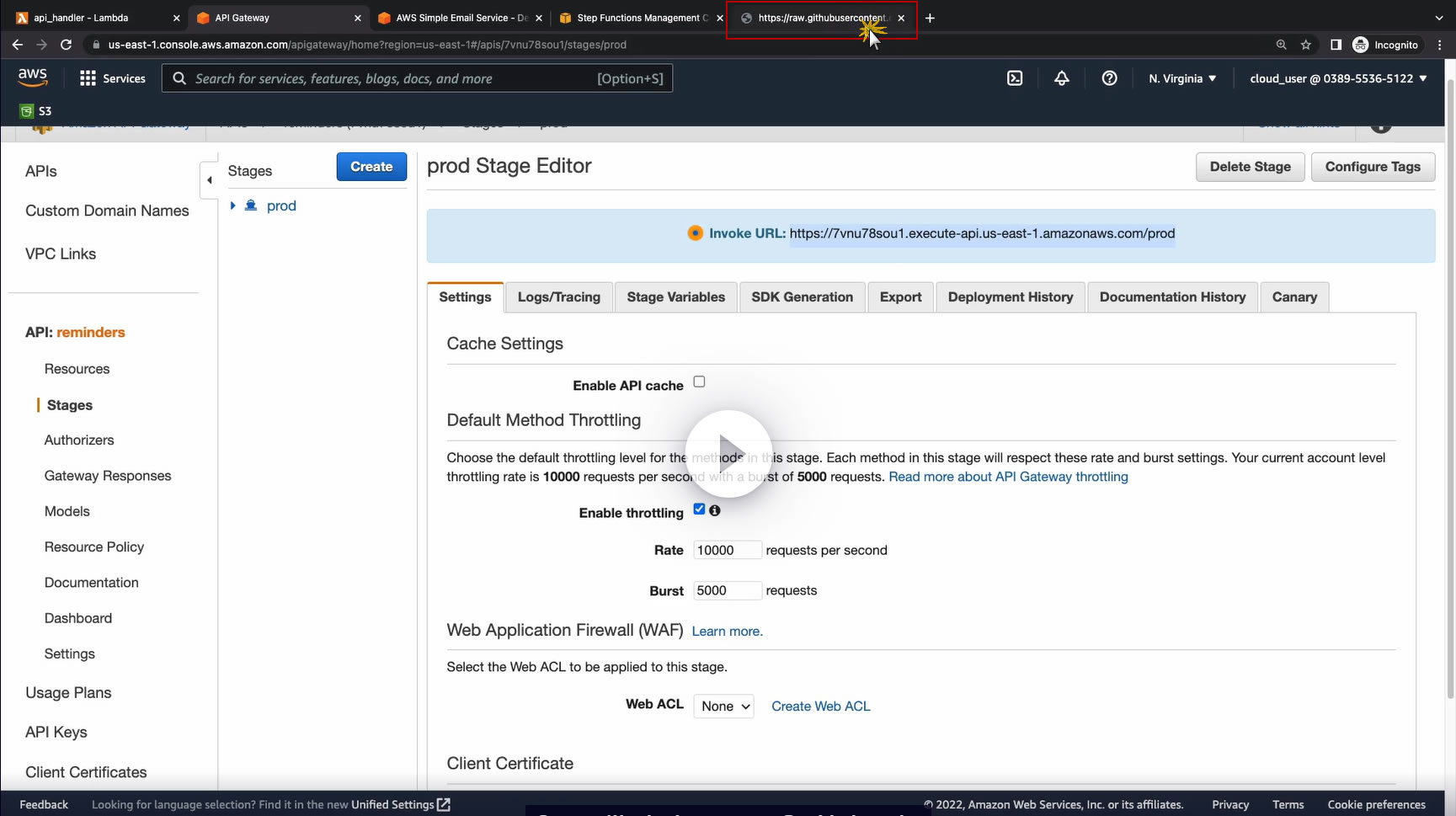1456x816 pixels.
Task: Click the video play button overlay
Action: pyautogui.click(x=728, y=453)
